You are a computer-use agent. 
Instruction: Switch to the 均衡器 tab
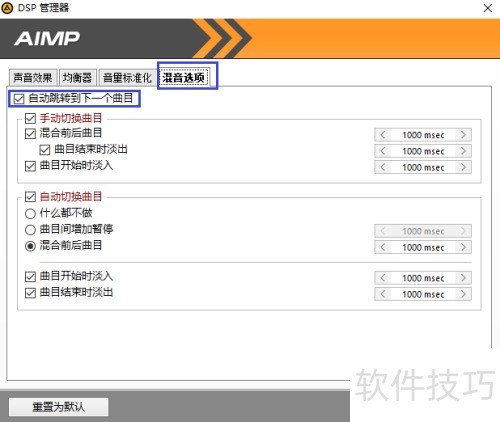(x=77, y=78)
